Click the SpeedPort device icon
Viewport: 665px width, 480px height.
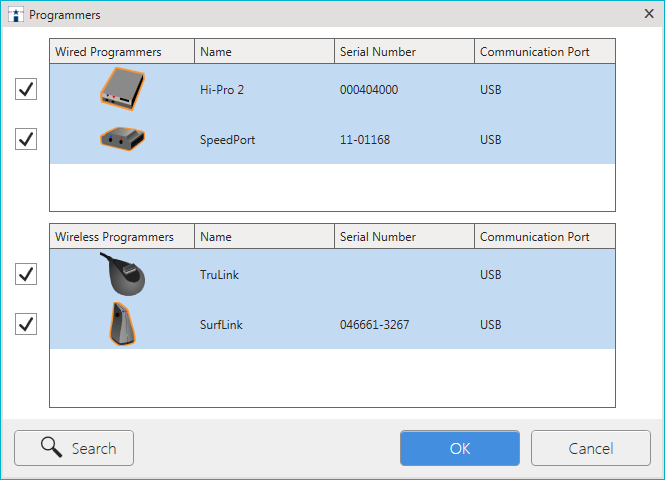tap(123, 139)
